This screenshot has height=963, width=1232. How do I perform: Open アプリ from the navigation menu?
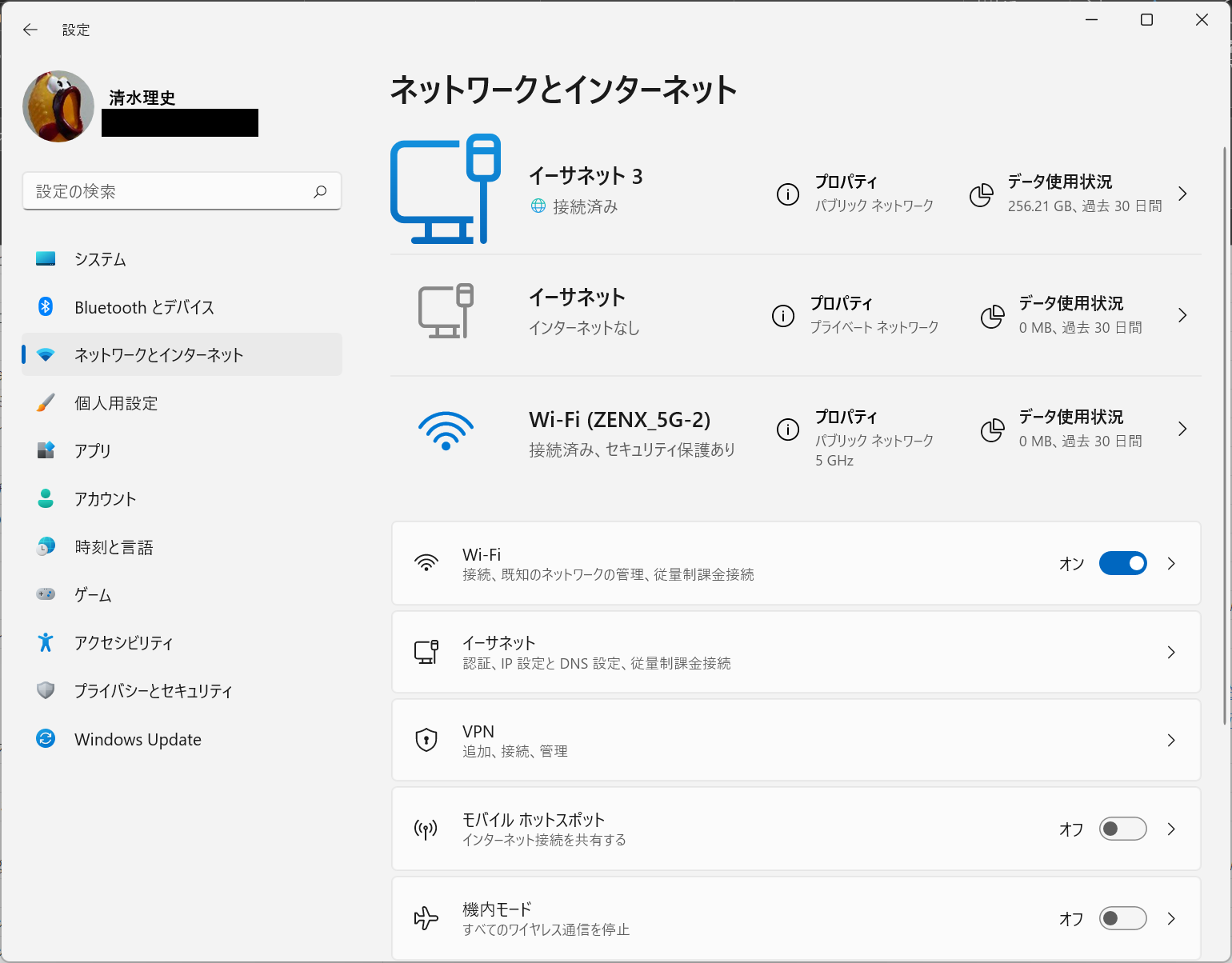pos(46,450)
